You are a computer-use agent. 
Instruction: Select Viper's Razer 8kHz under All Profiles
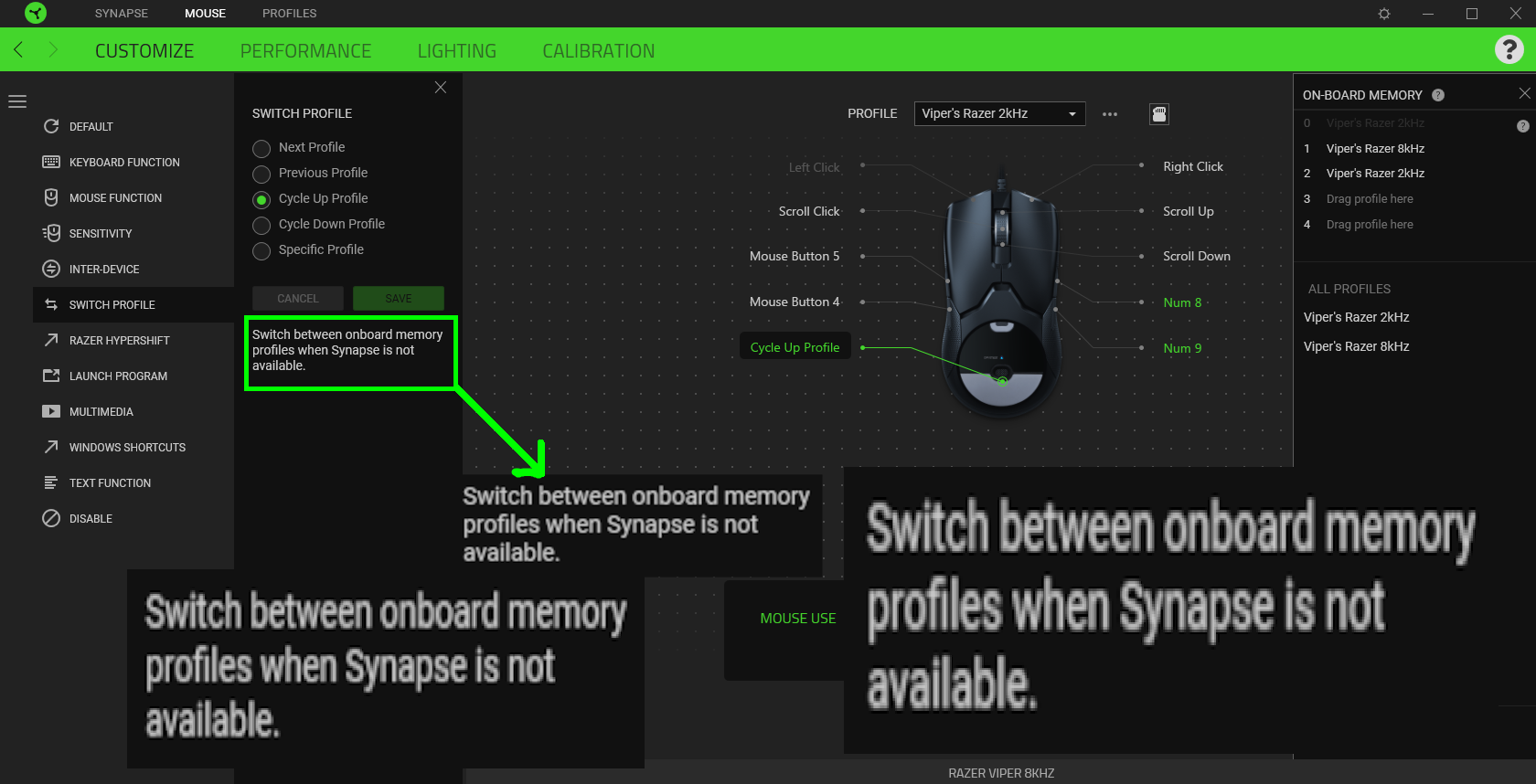1357,346
